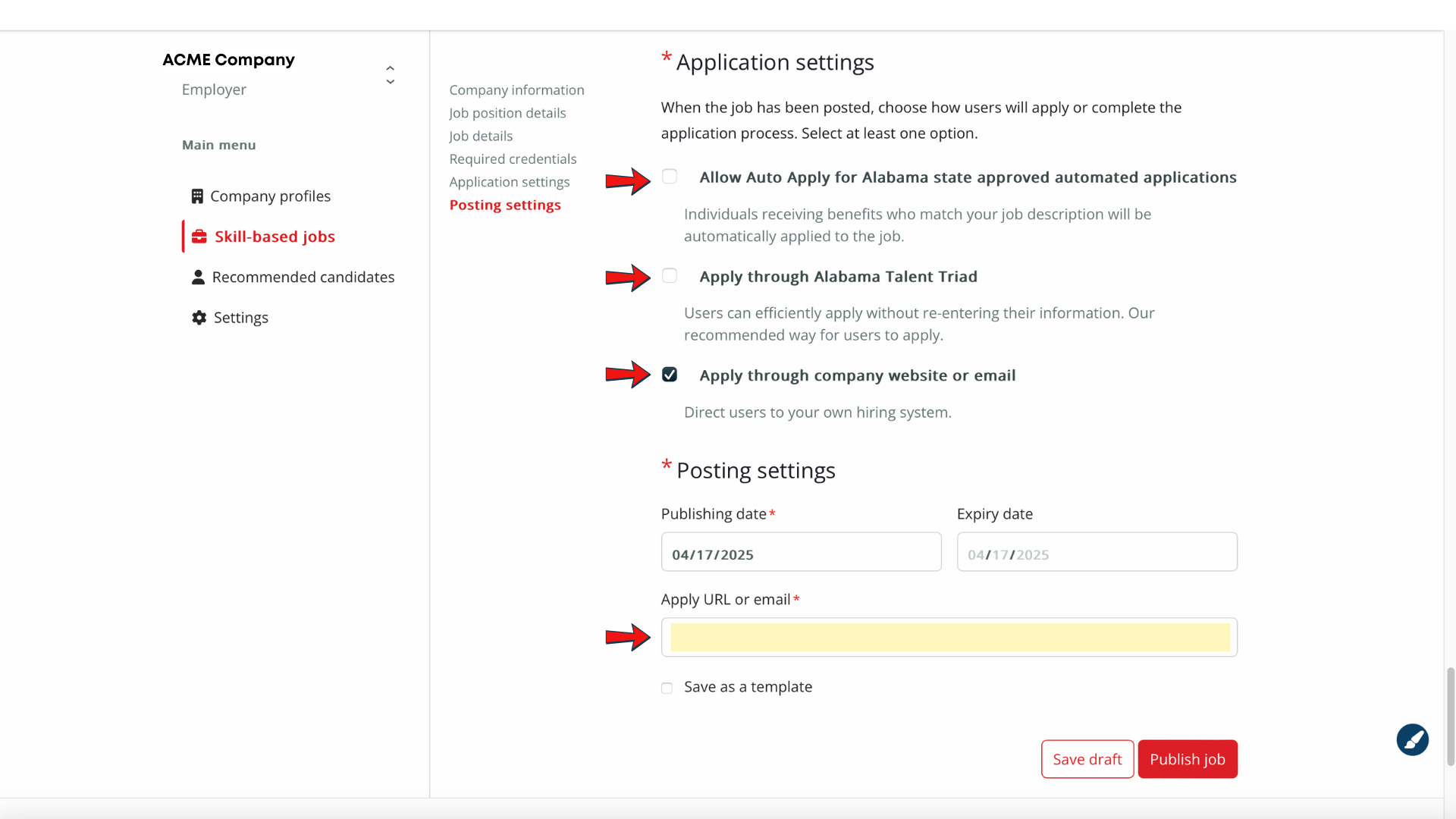Click the Company profiles building icon
This screenshot has width=1456, height=819.
tap(197, 196)
